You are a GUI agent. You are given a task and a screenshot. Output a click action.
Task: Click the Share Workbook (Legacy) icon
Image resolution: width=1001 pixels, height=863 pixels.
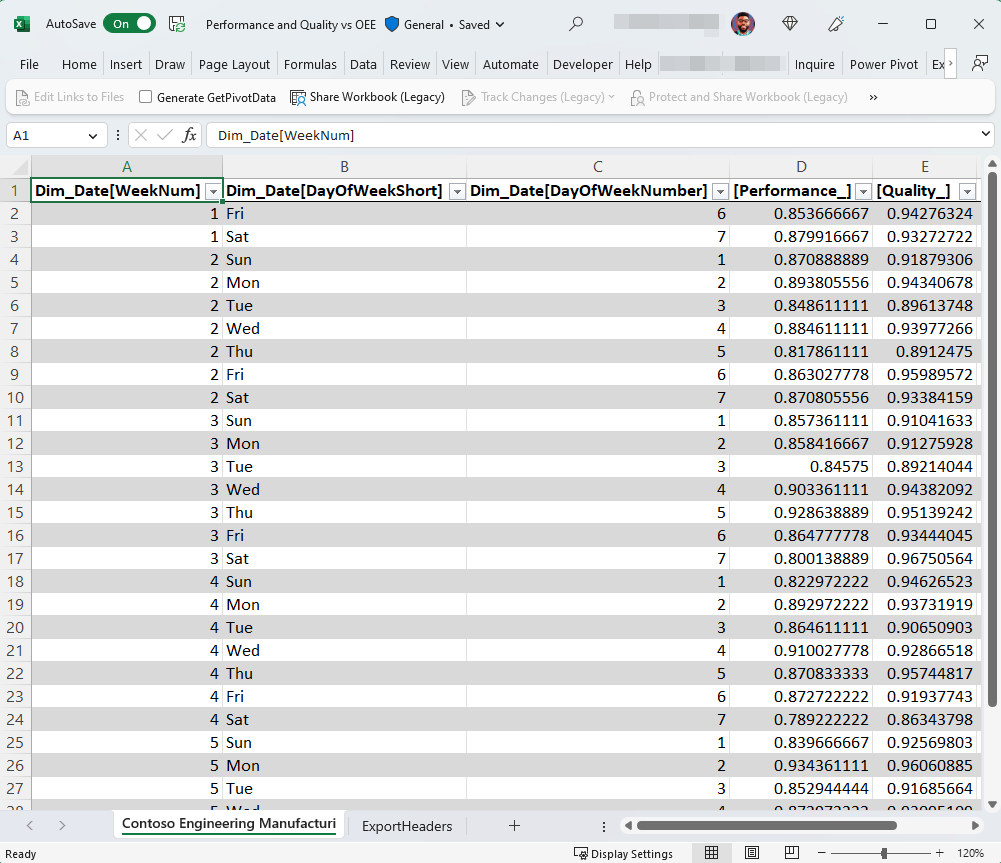298,97
